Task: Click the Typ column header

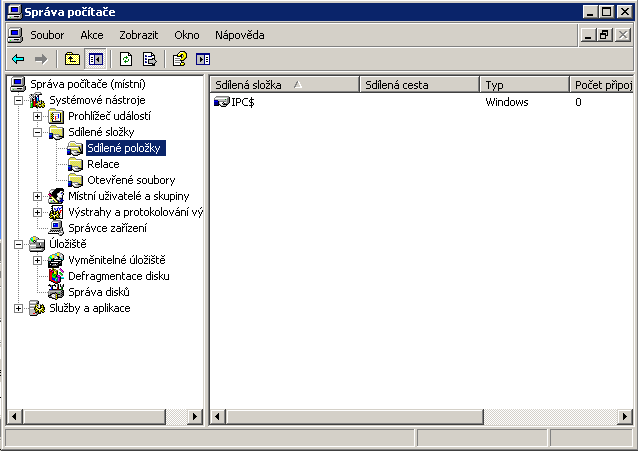Action: [x=524, y=85]
